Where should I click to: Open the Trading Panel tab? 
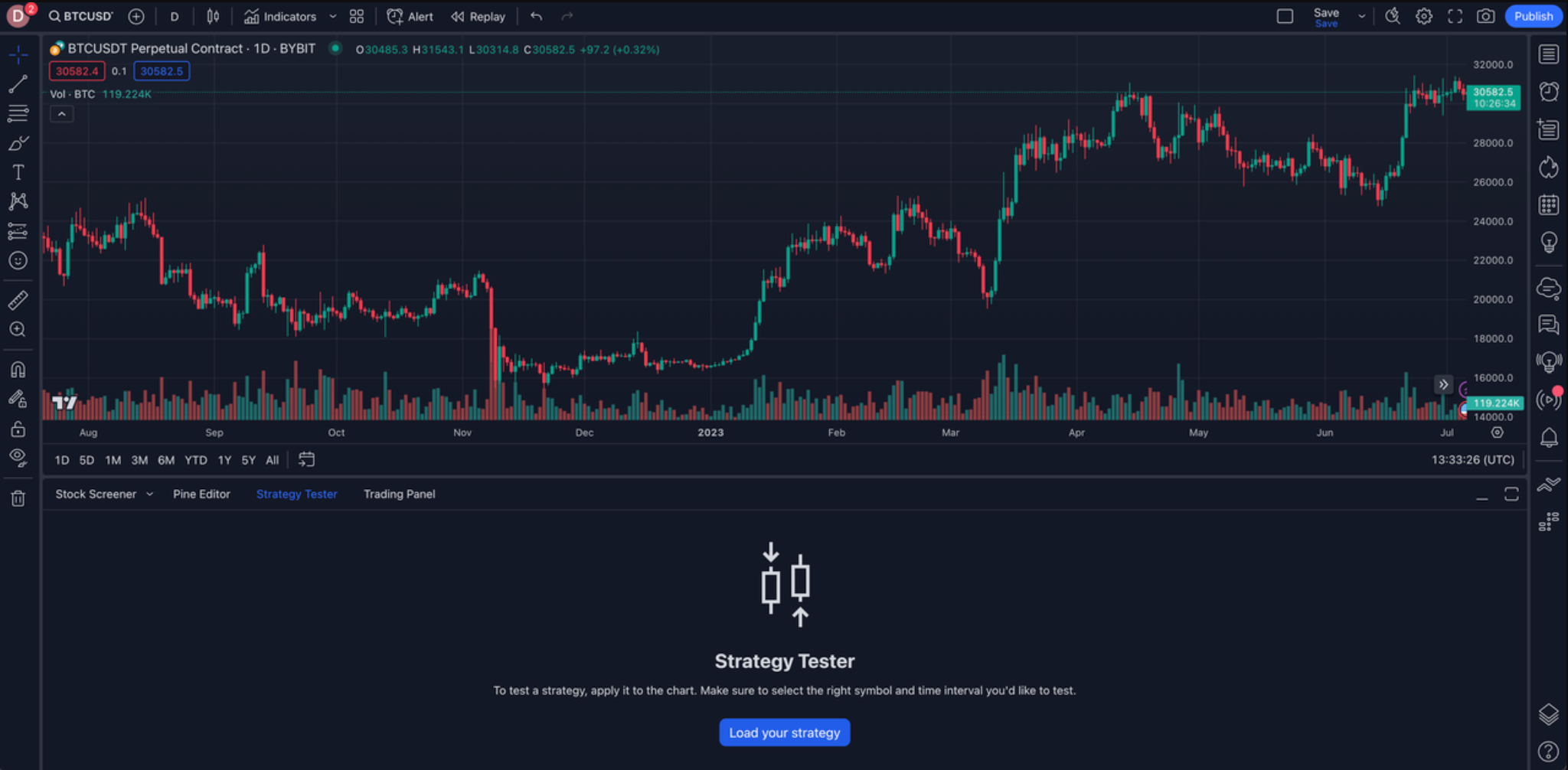click(x=399, y=494)
